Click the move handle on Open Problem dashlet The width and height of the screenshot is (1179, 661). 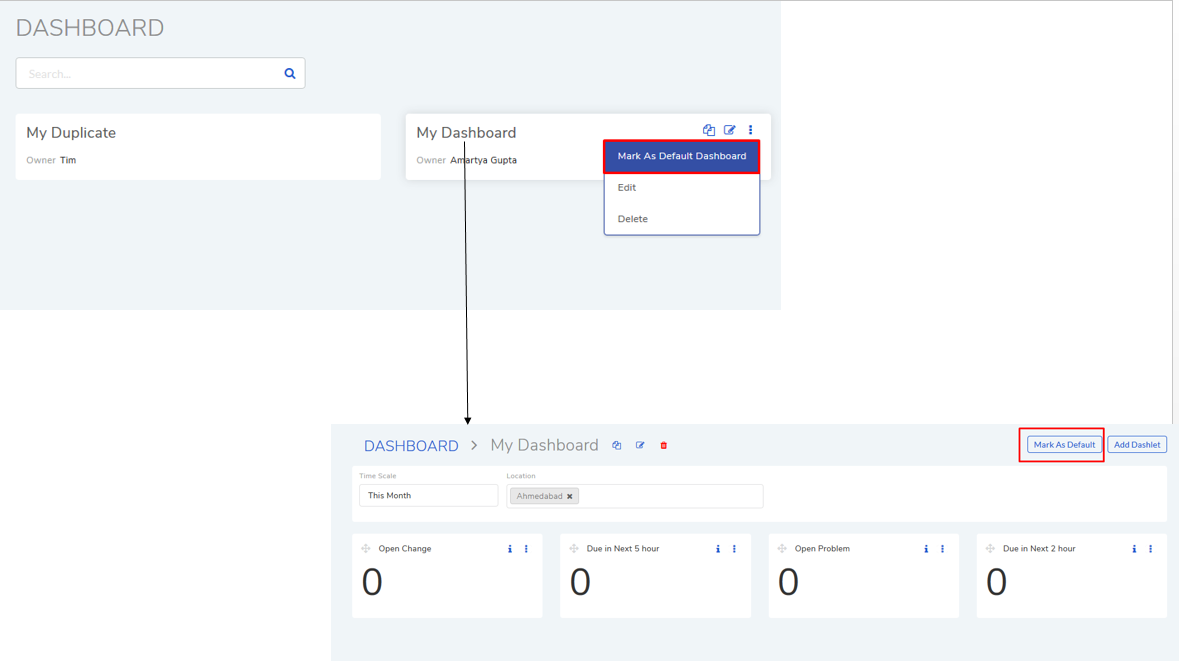[x=783, y=548]
